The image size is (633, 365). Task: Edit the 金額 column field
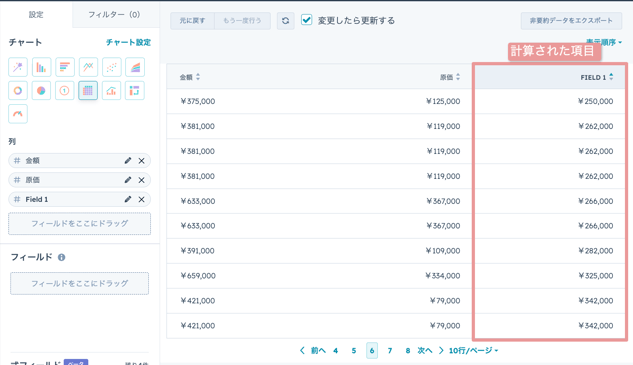click(x=128, y=161)
